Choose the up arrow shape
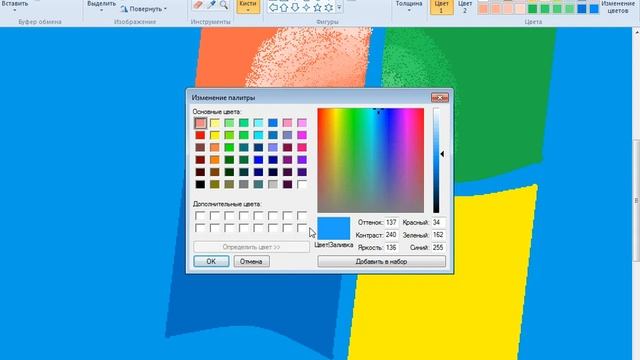This screenshot has height=360, width=640. pyautogui.click(x=284, y=7)
